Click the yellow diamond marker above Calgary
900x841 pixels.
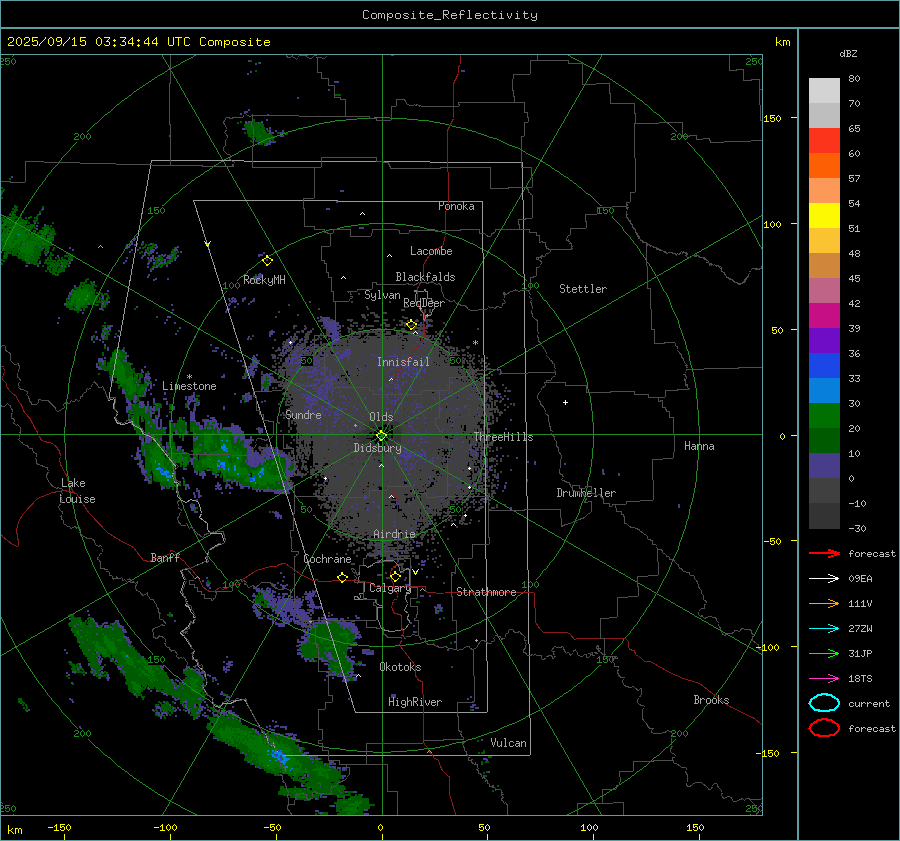click(x=395, y=576)
